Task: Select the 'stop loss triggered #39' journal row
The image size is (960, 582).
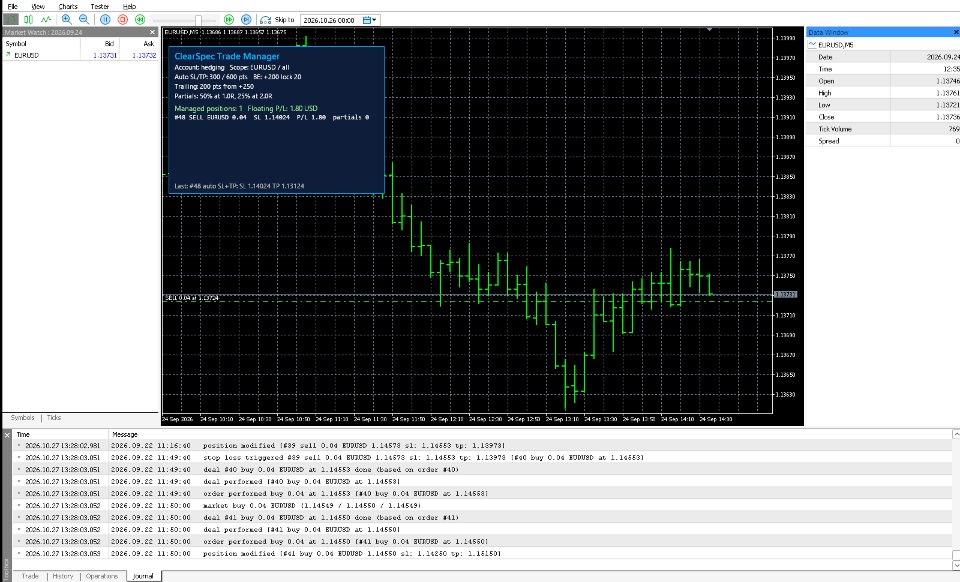Action: [x=482, y=457]
